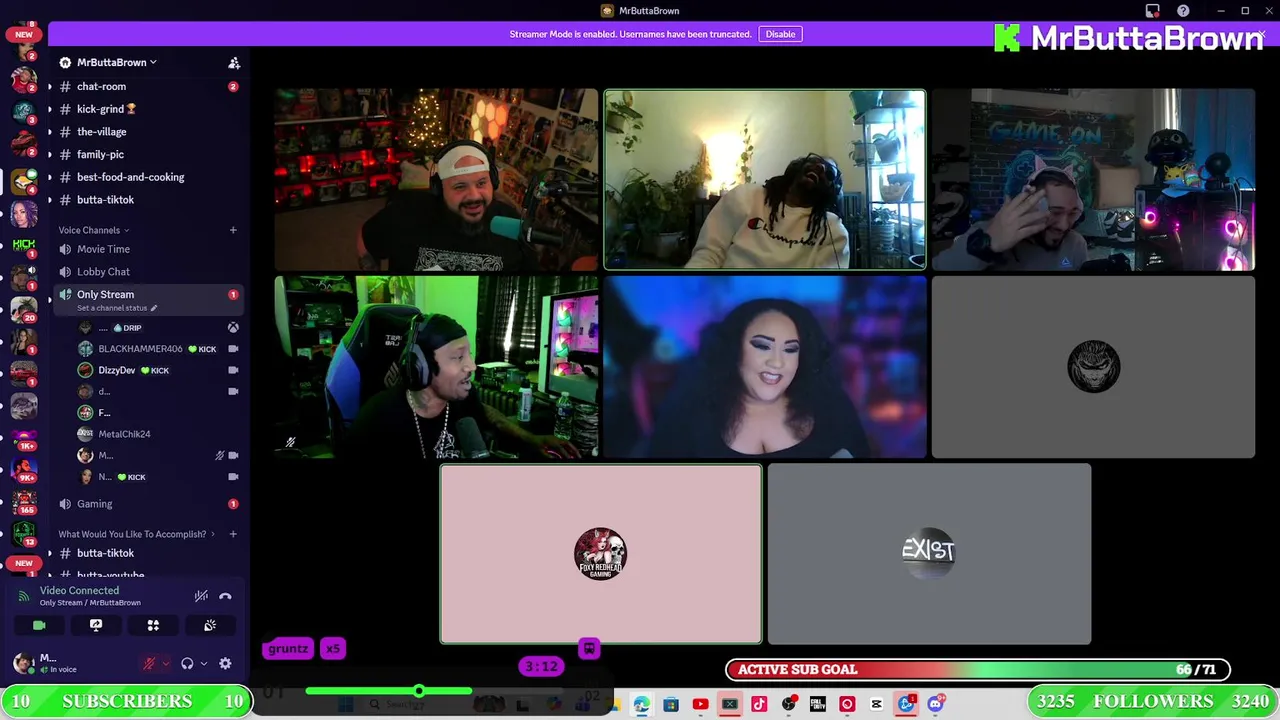Screen dimensions: 1280x720
Task: Click the camera icon next to BLACKHAMMER406
Action: (x=233, y=349)
